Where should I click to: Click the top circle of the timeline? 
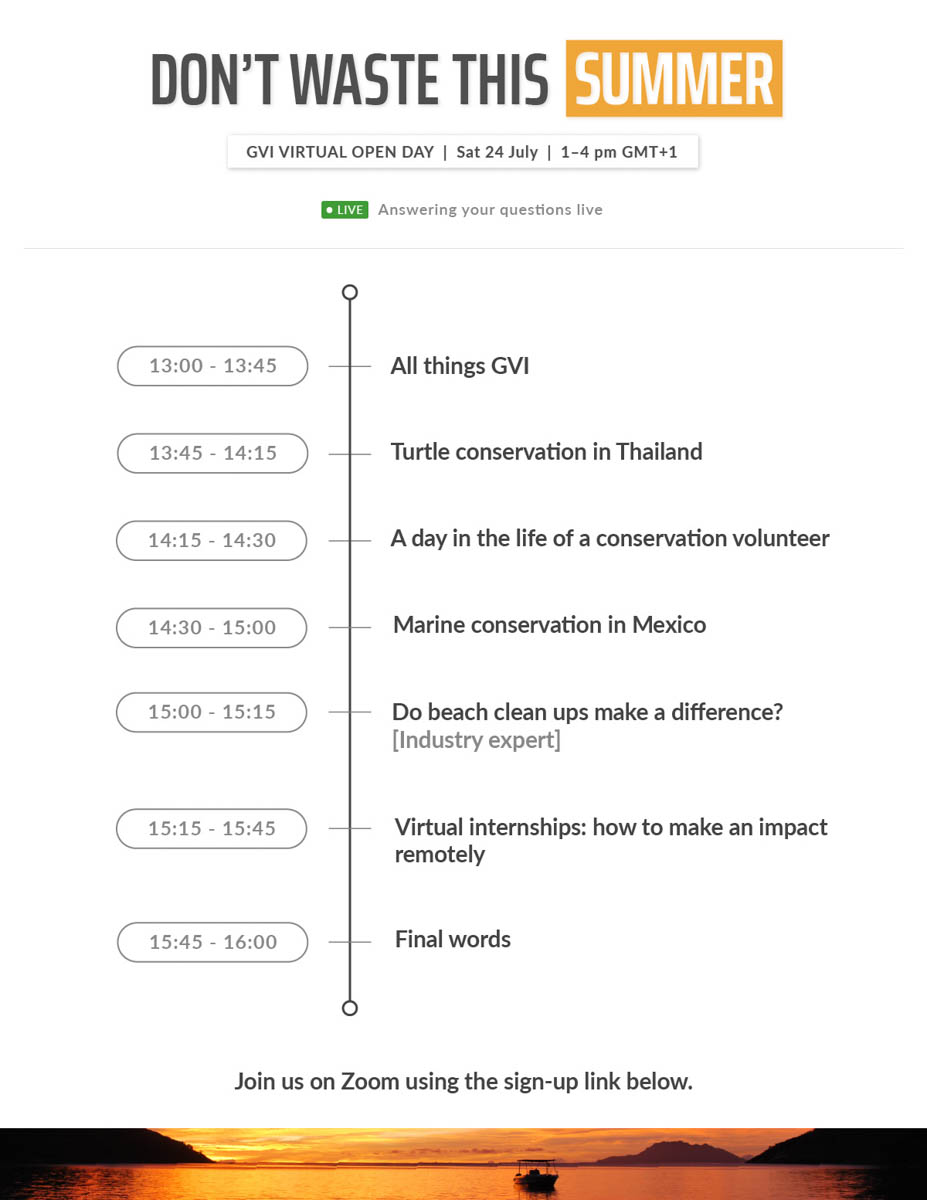pos(349,292)
